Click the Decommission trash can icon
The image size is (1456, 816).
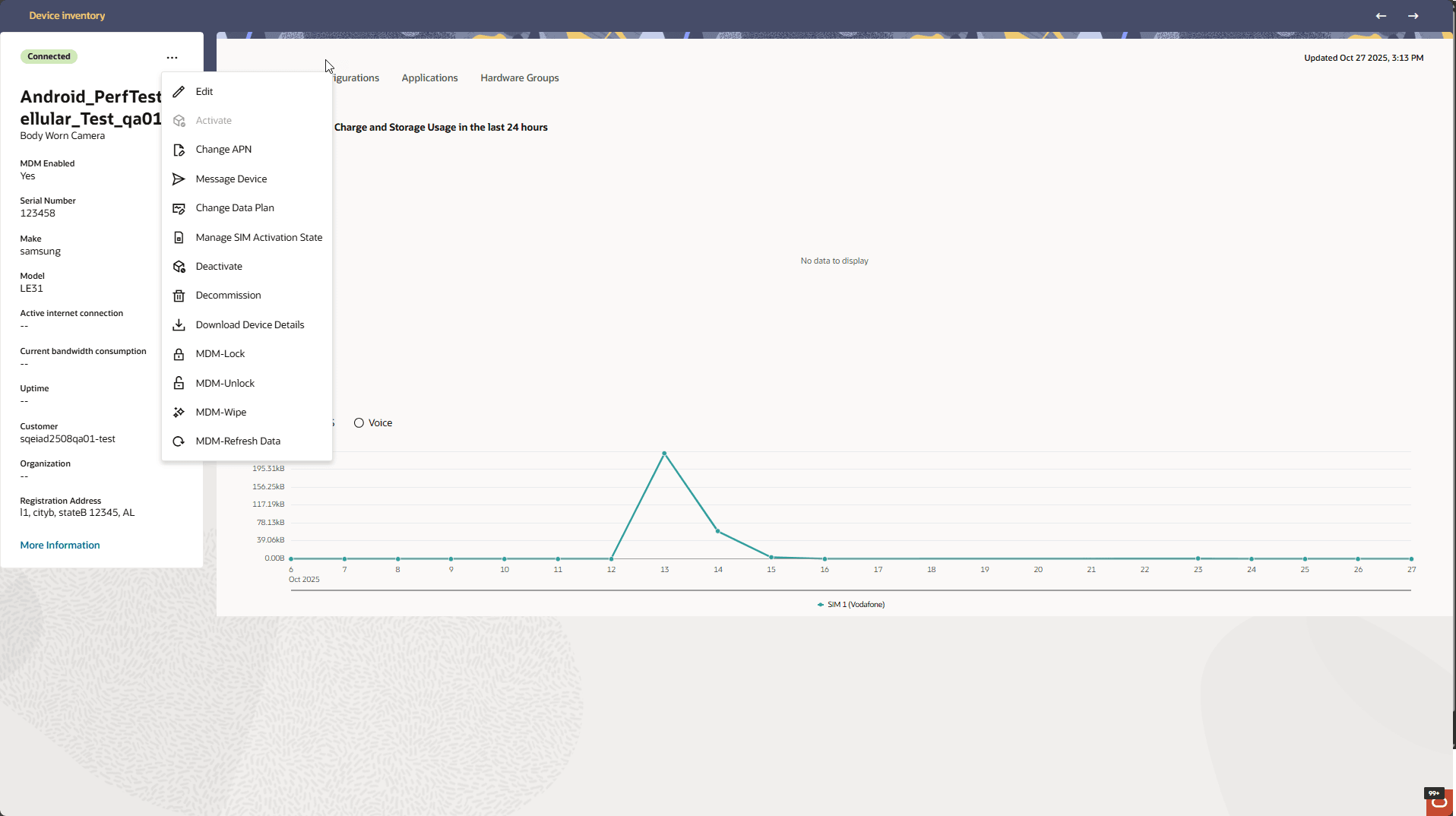179,296
